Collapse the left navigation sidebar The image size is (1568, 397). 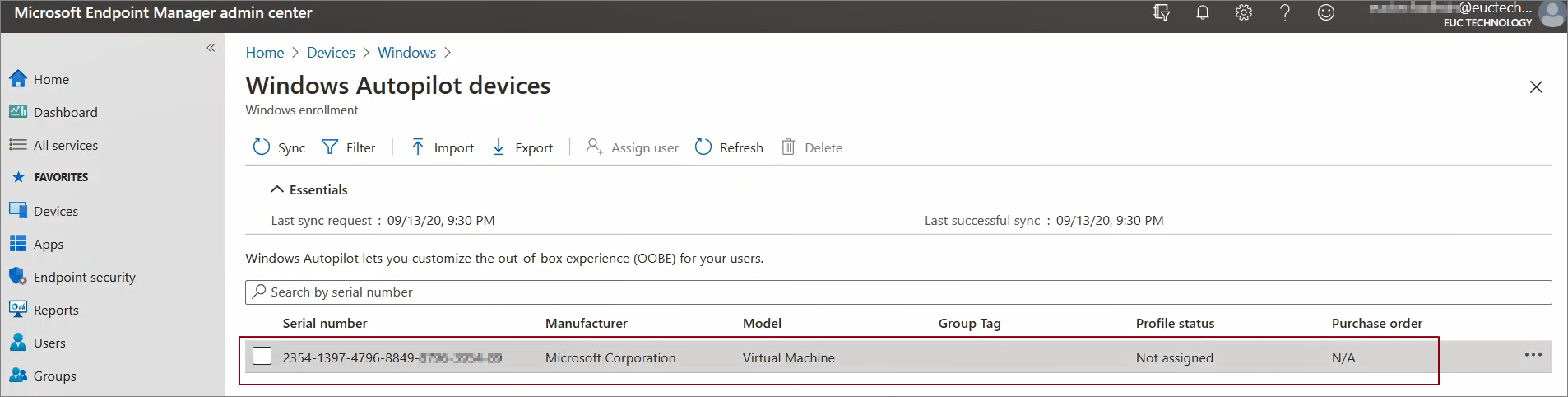tap(211, 48)
